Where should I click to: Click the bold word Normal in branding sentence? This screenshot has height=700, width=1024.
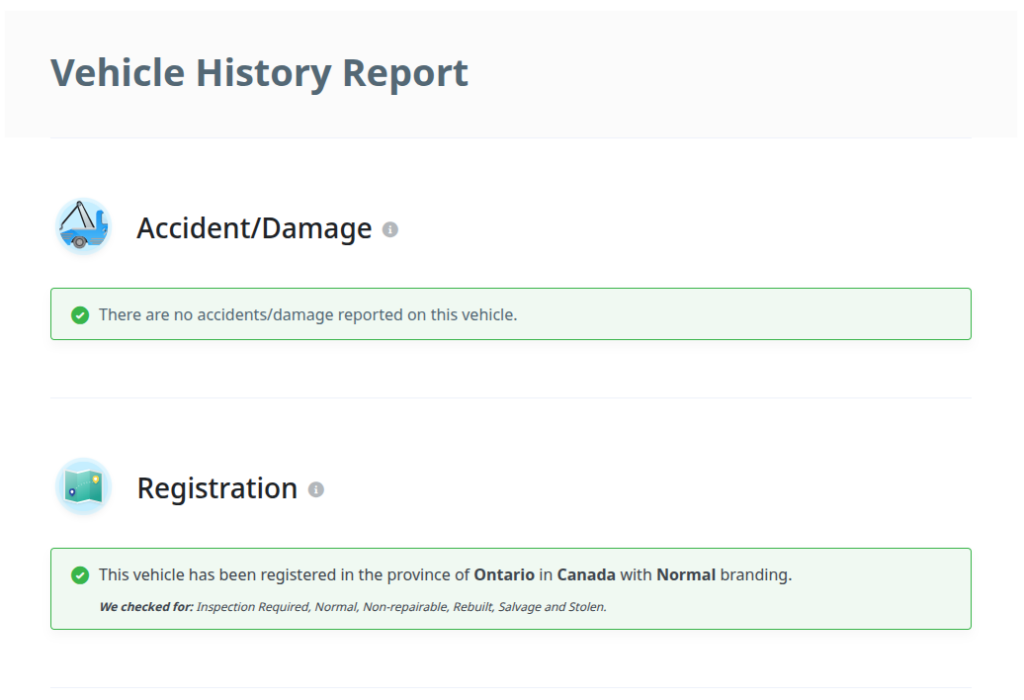[686, 575]
